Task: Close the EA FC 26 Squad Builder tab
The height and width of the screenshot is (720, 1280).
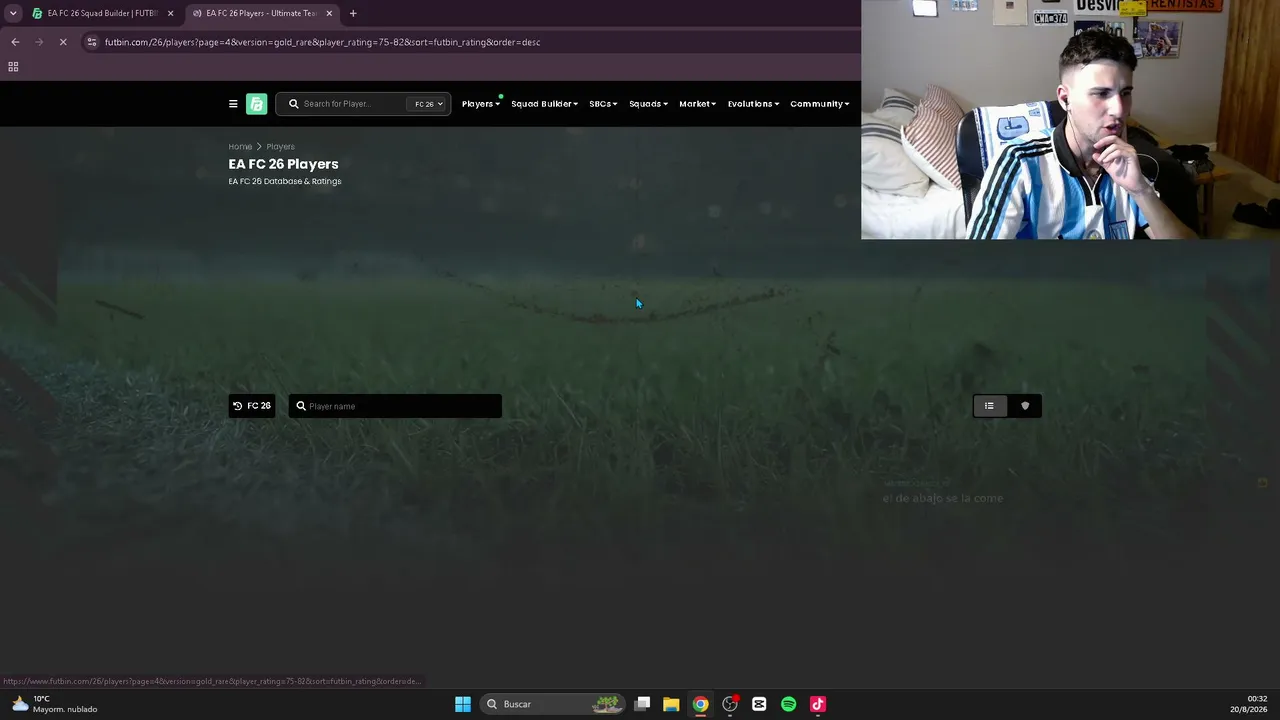Action: pos(170,13)
